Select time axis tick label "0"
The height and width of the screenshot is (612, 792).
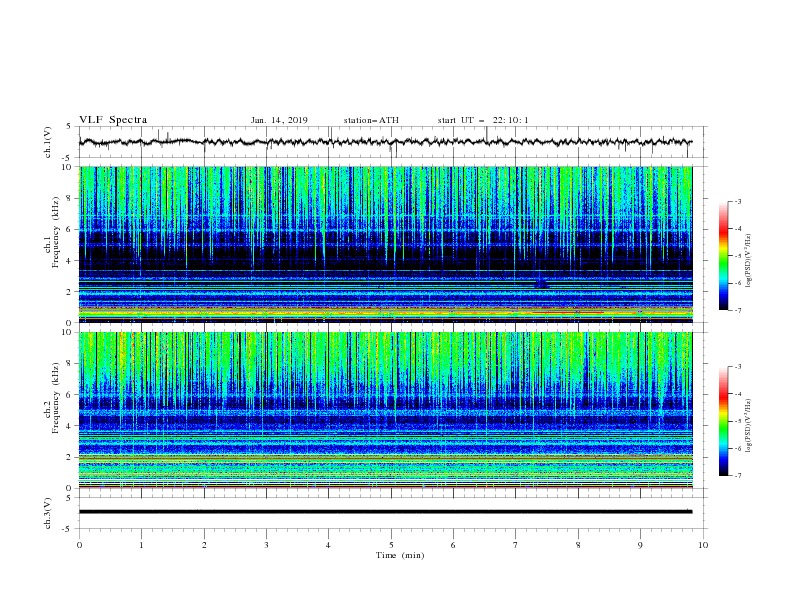tap(79, 545)
